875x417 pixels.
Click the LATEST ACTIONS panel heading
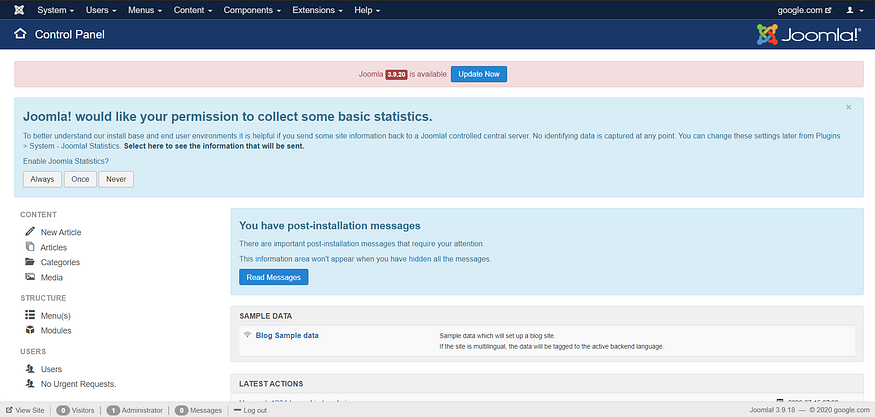point(271,384)
